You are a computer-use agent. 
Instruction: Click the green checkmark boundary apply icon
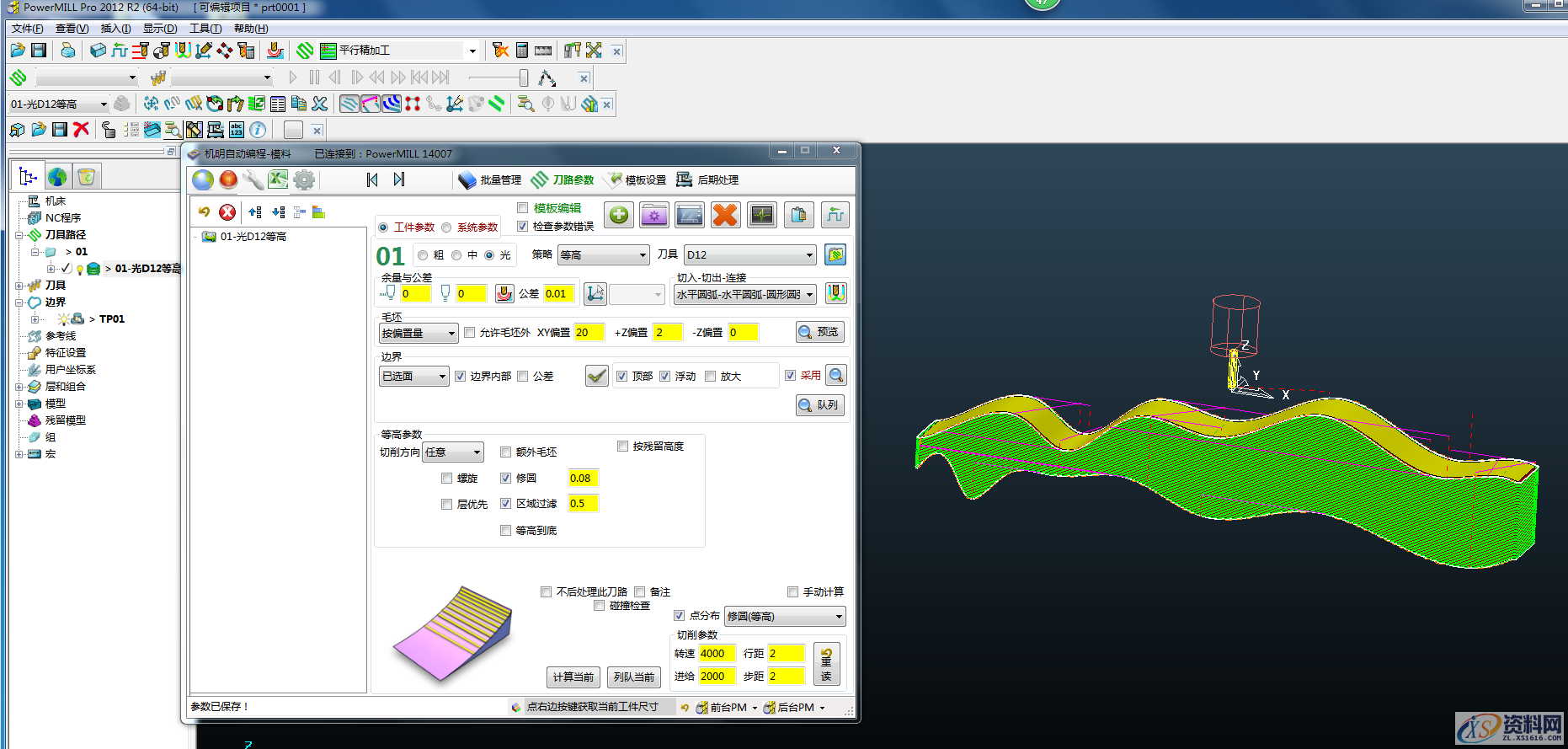(x=596, y=376)
